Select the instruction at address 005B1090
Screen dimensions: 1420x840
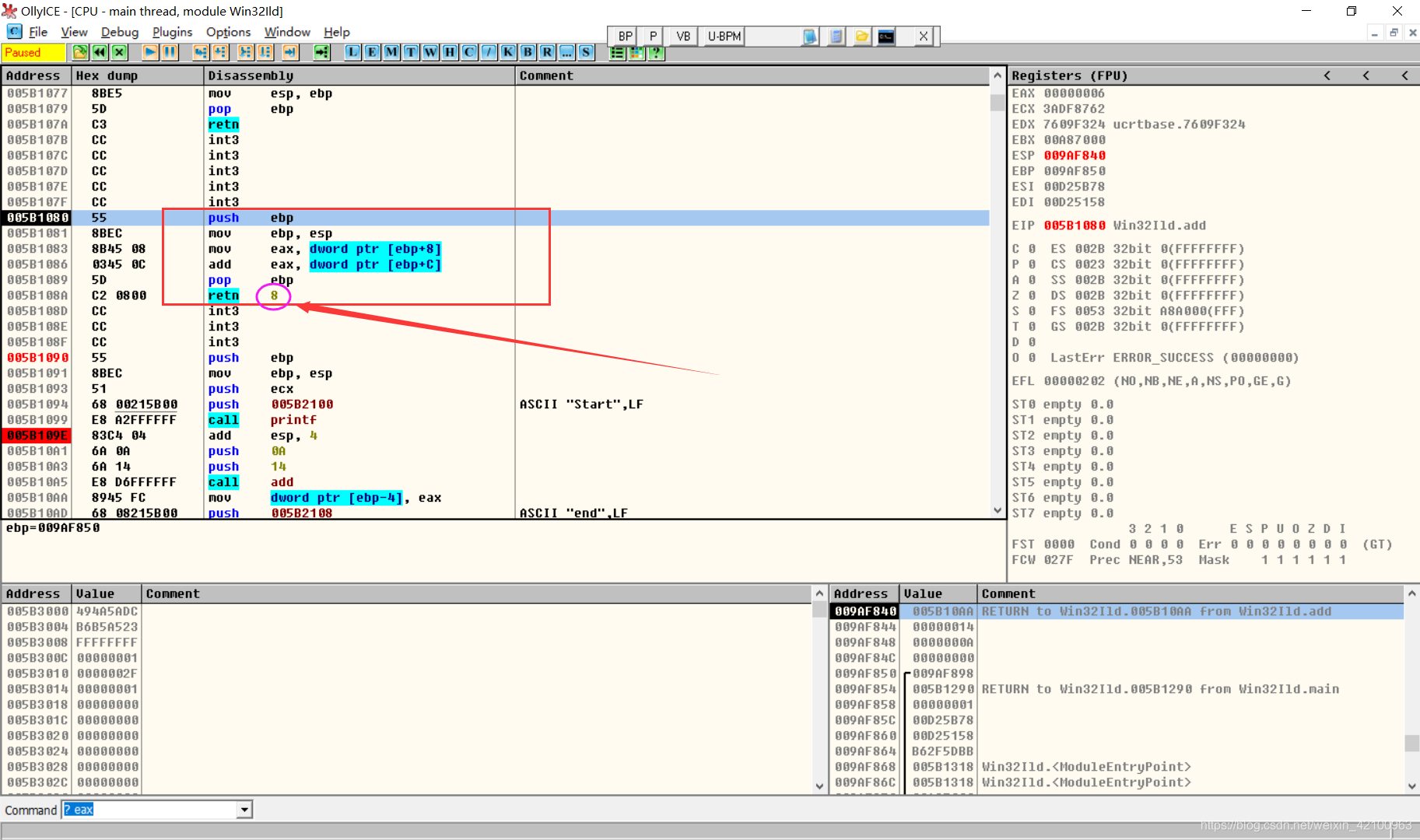pos(495,358)
